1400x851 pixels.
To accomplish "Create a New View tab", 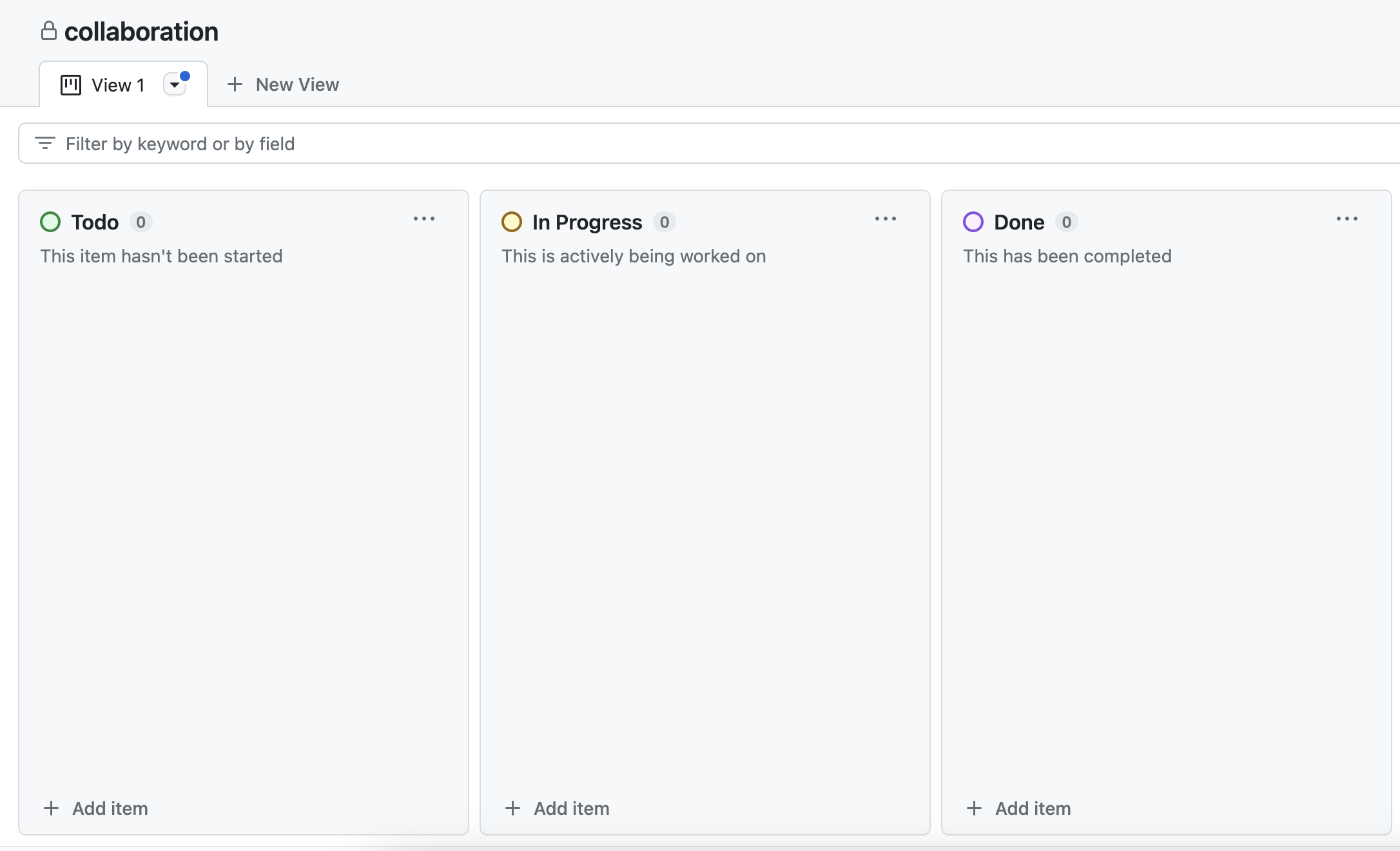I will [x=297, y=84].
